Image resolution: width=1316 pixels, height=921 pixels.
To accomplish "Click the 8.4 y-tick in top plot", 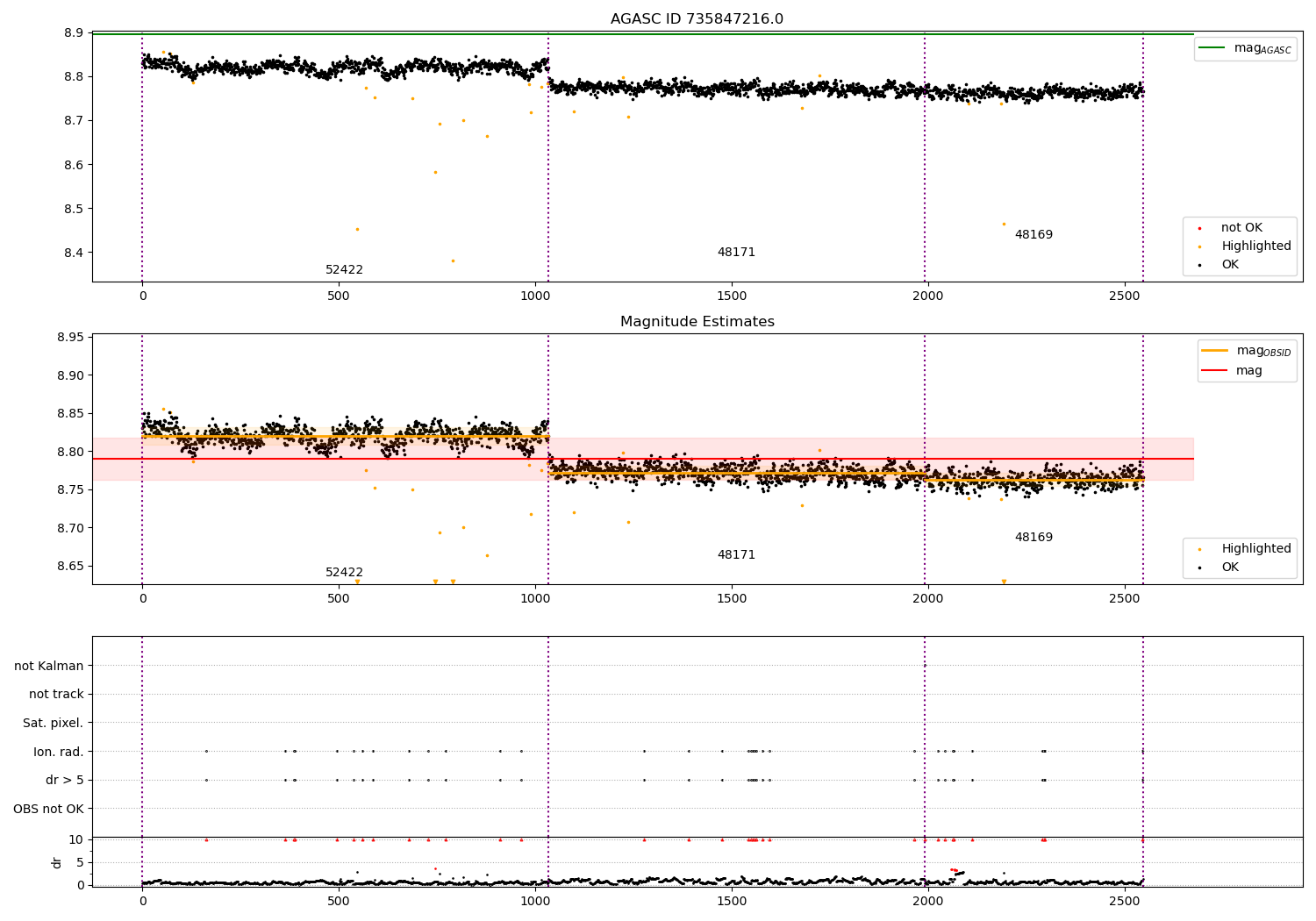I will pos(75,253).
